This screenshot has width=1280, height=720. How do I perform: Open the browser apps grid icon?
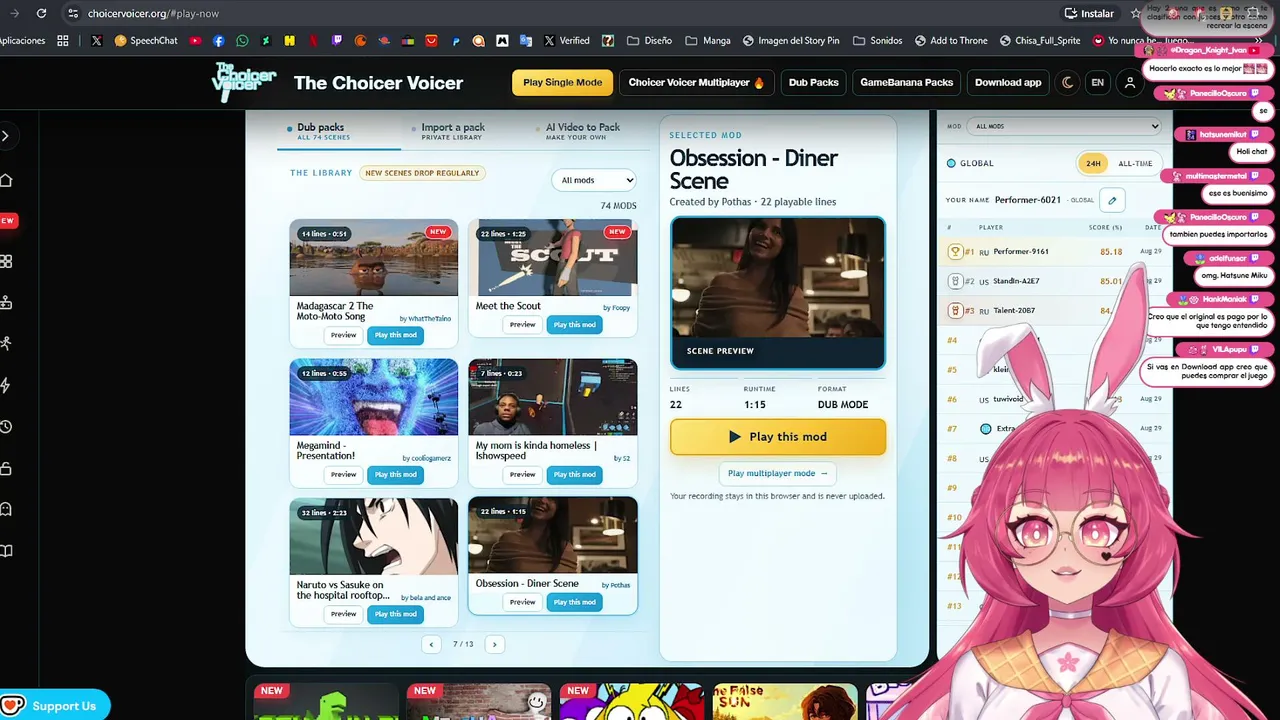coord(63,41)
